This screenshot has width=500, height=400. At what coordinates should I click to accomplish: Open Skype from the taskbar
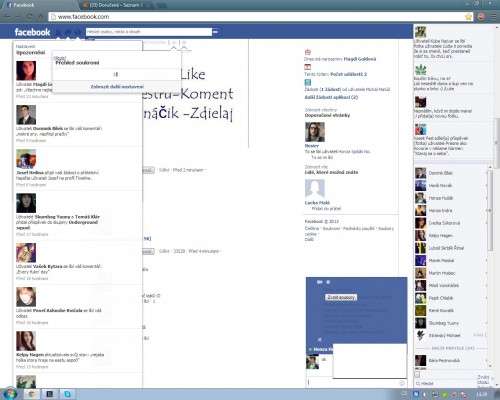point(68,394)
